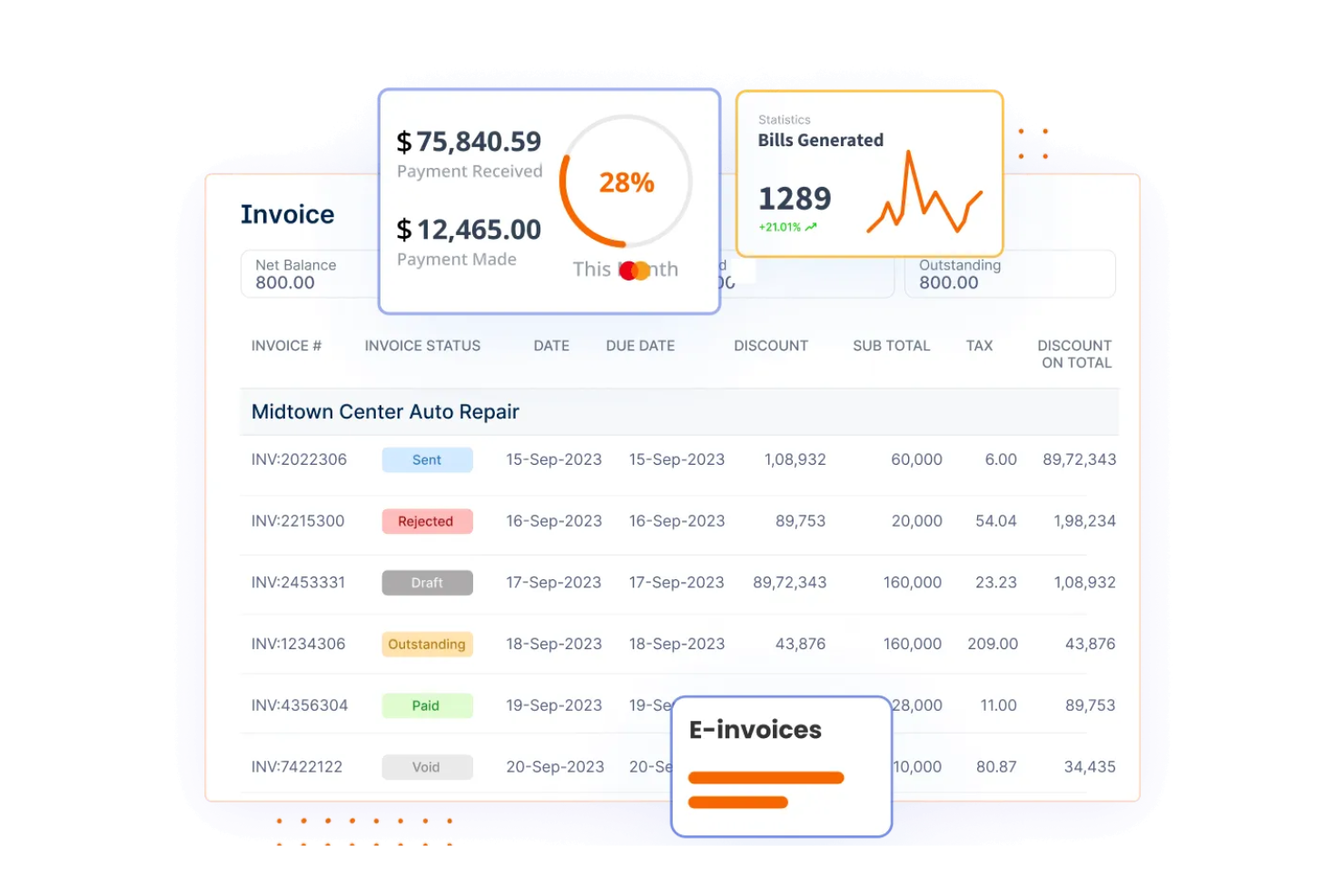This screenshot has height=896, width=1344.
Task: Toggle the Draft status on INV:2453331
Action: [427, 582]
